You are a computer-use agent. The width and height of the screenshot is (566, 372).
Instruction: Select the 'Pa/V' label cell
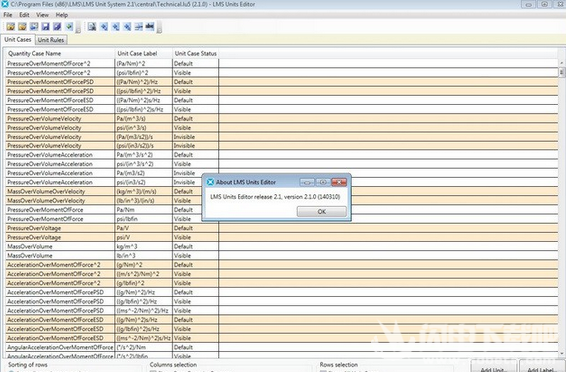point(144,228)
